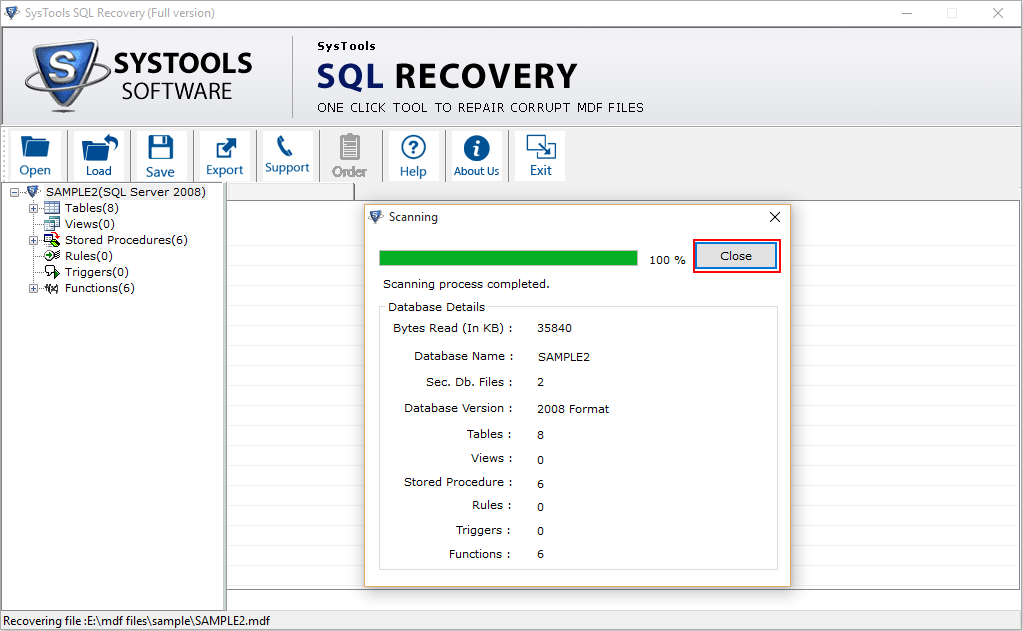The image size is (1023, 631).
Task: Click the Export toolbar icon
Action: coord(224,155)
